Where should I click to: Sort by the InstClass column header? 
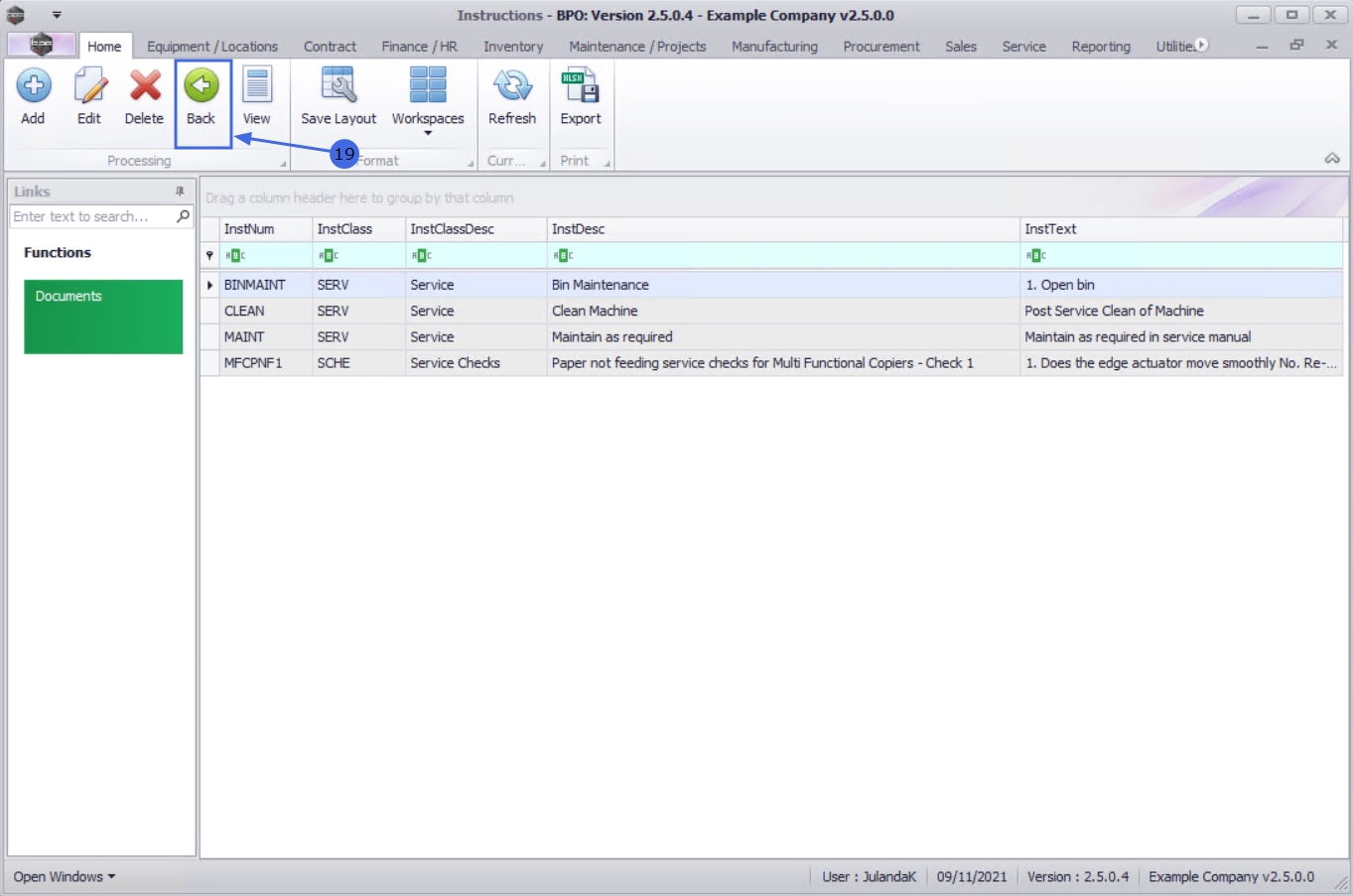click(358, 229)
